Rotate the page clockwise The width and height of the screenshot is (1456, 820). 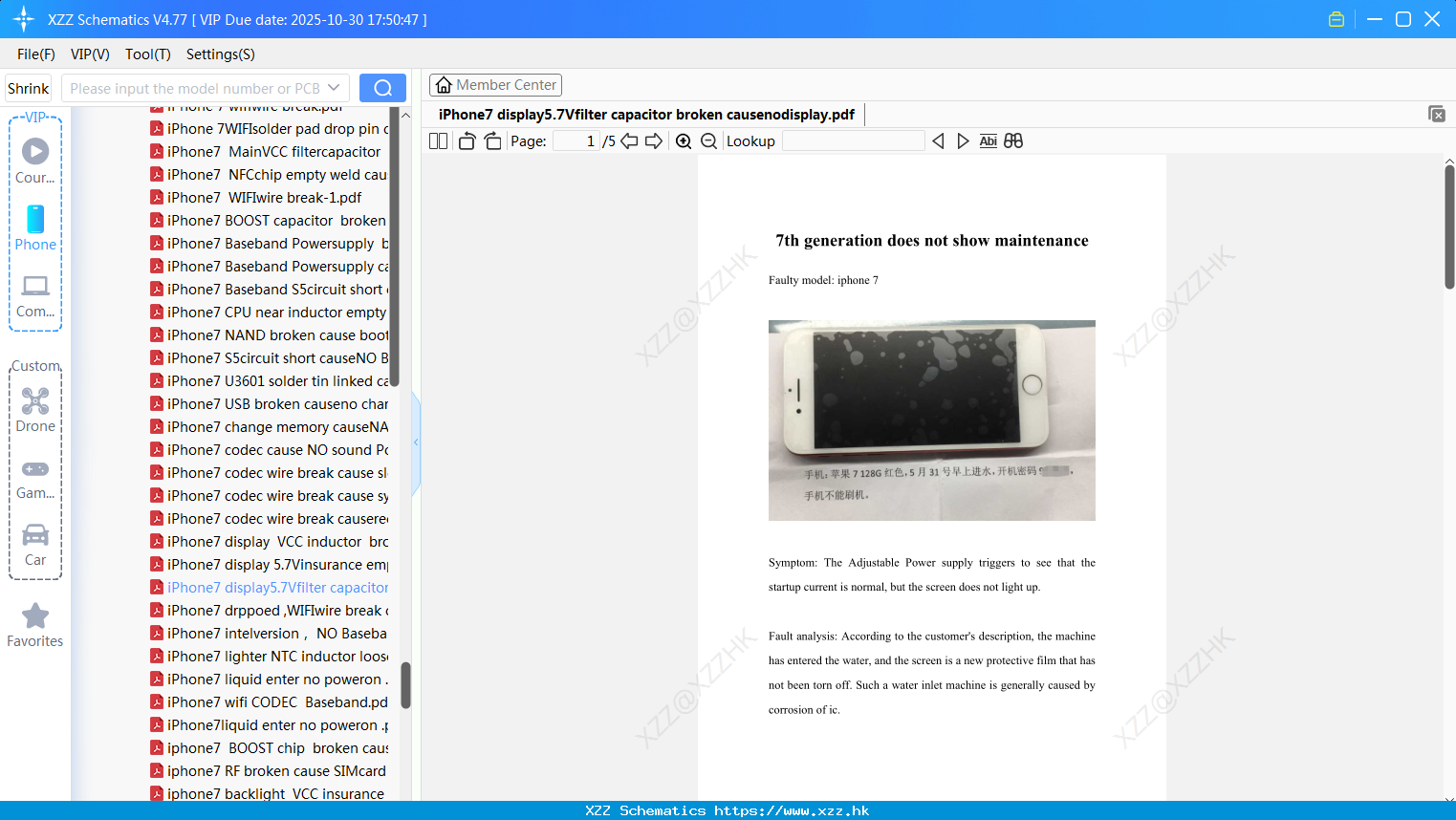click(492, 140)
